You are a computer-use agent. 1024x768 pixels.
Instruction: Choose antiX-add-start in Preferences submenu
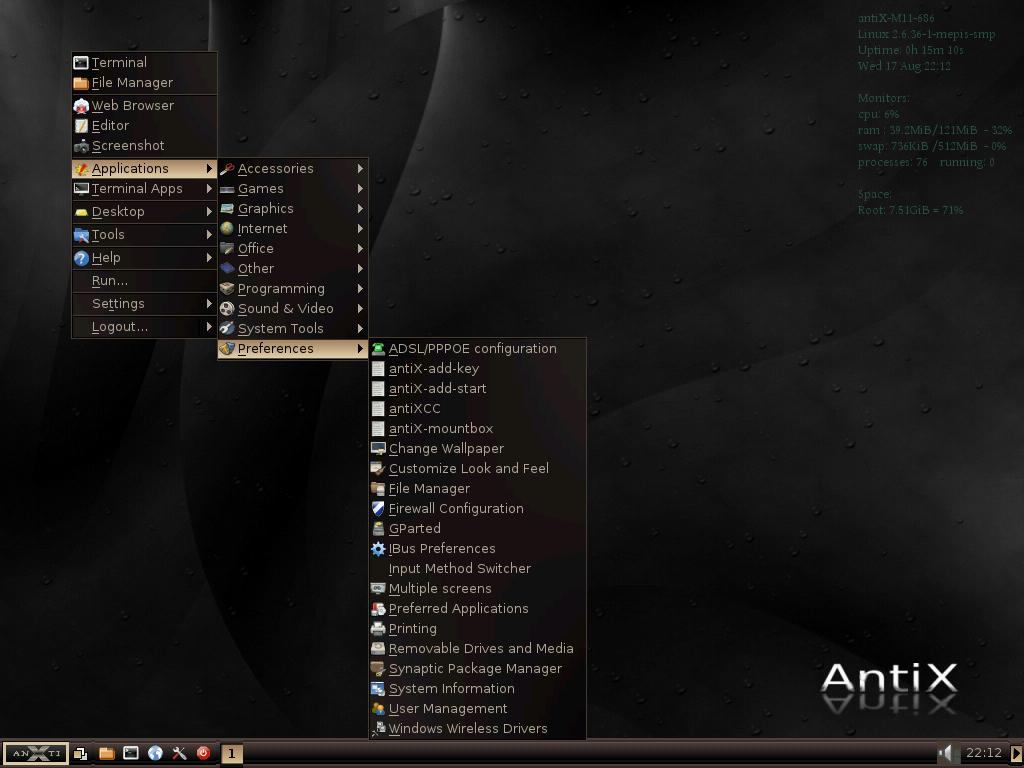(x=477, y=389)
